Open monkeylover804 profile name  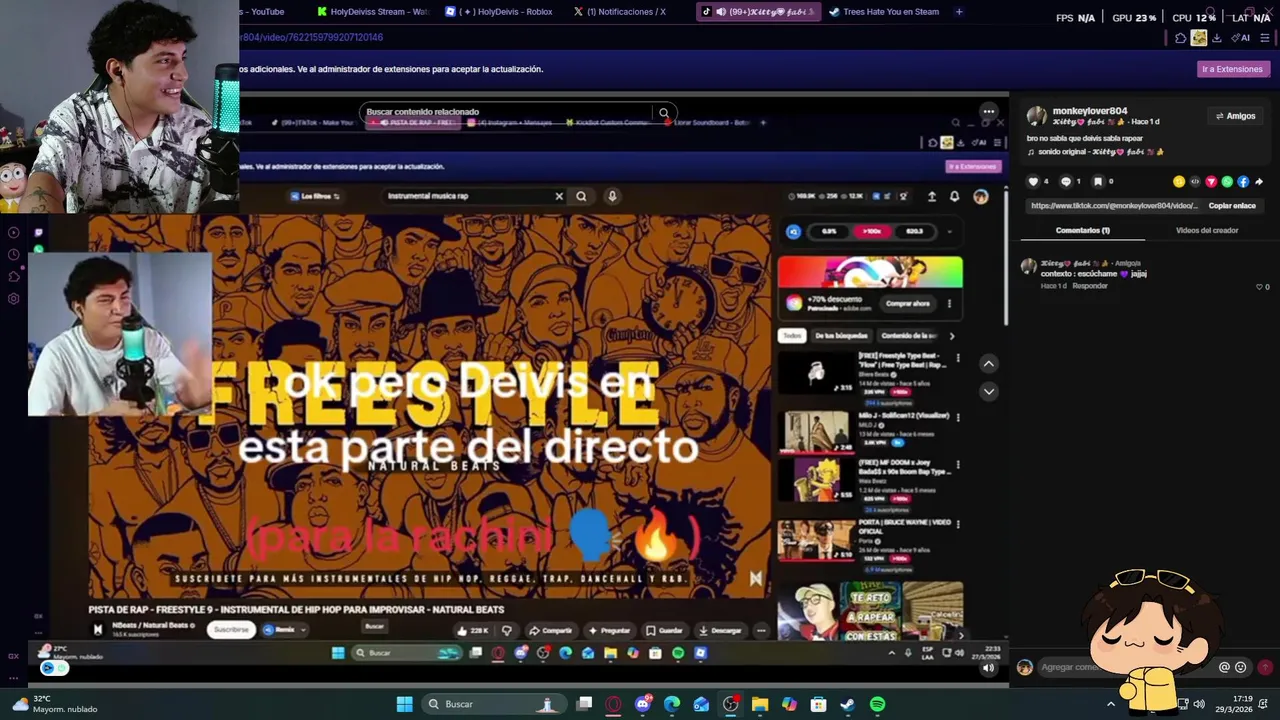(1090, 111)
